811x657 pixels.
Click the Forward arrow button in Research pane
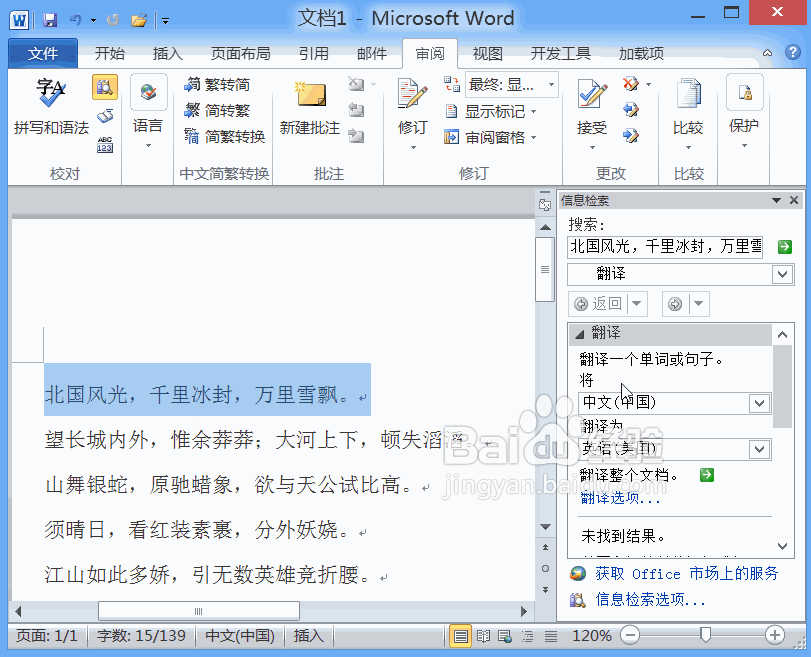coord(675,304)
